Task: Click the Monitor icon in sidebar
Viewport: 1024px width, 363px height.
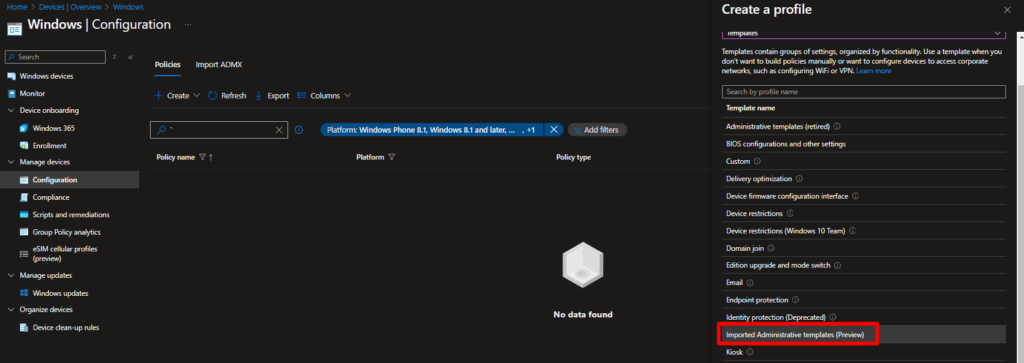Action: click(11, 93)
